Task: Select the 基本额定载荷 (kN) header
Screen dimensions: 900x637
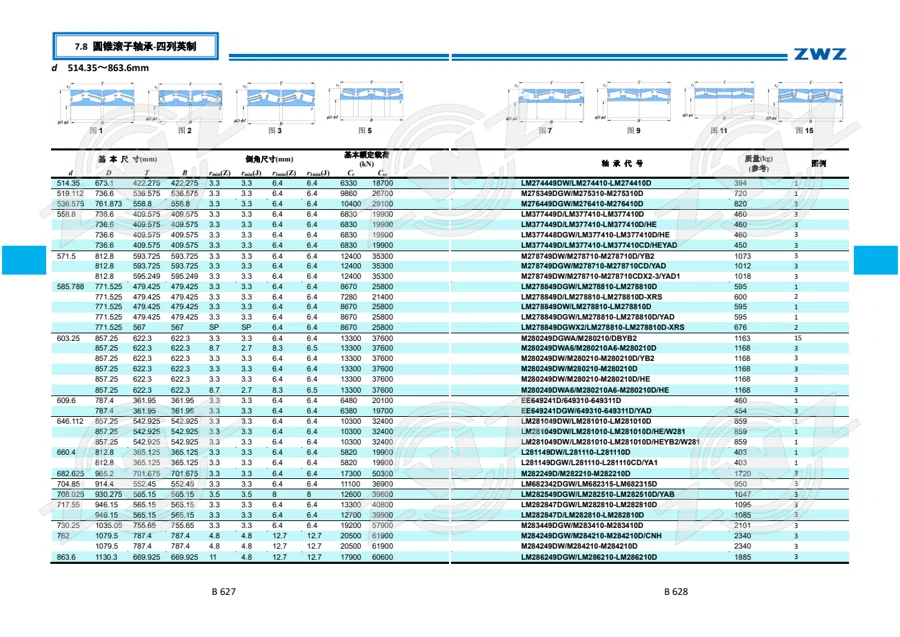Action: [x=366, y=158]
